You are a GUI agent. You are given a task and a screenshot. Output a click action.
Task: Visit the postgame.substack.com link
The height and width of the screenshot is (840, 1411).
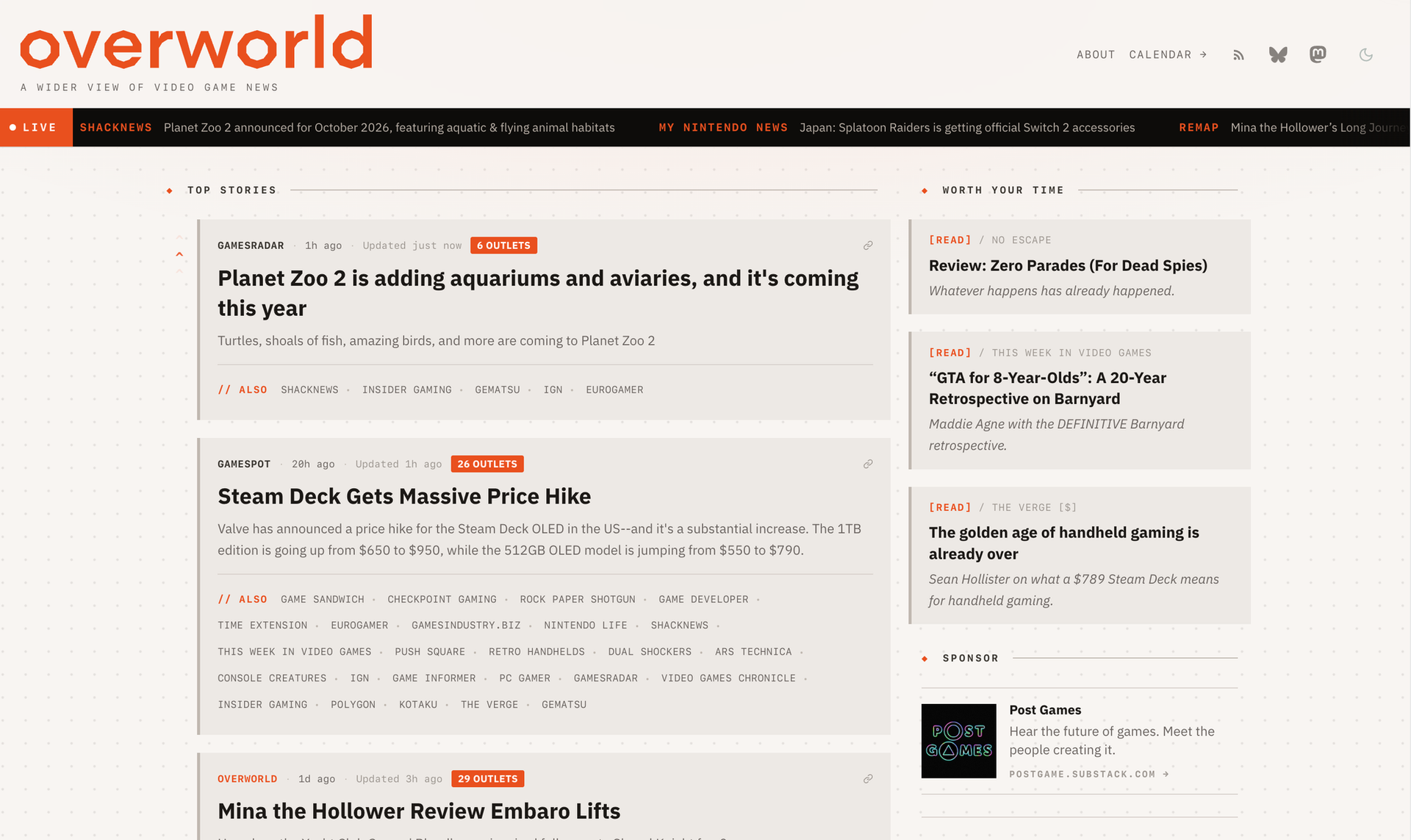[x=1088, y=774]
